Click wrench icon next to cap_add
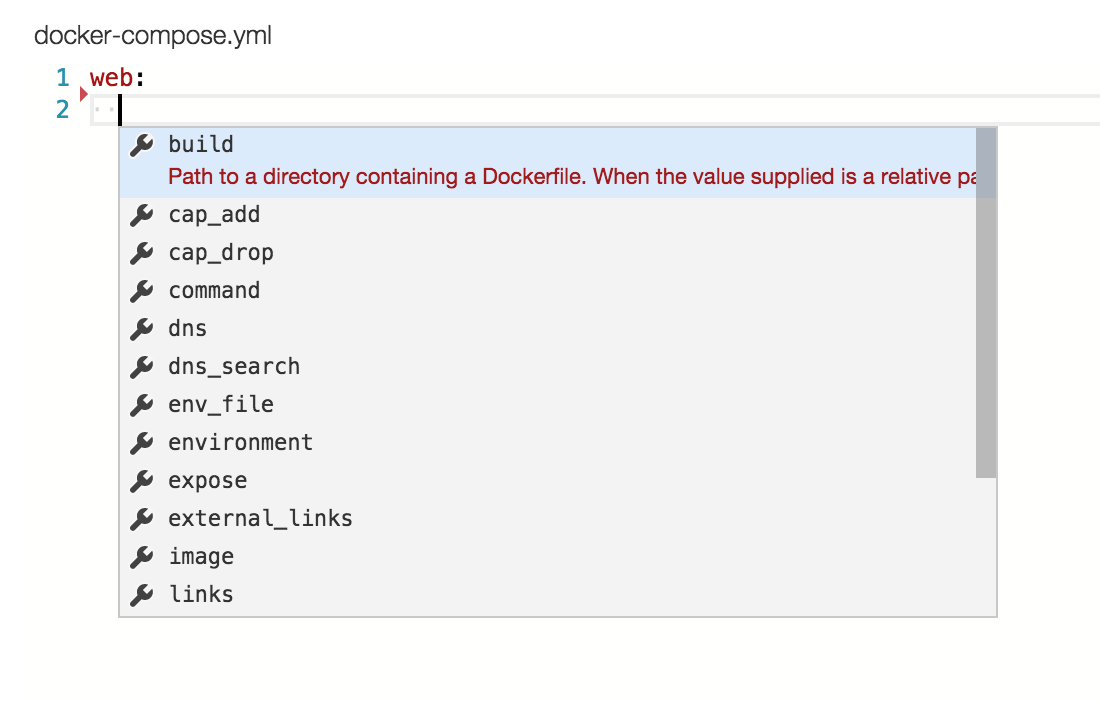This screenshot has height=702, width=1100. coord(142,214)
